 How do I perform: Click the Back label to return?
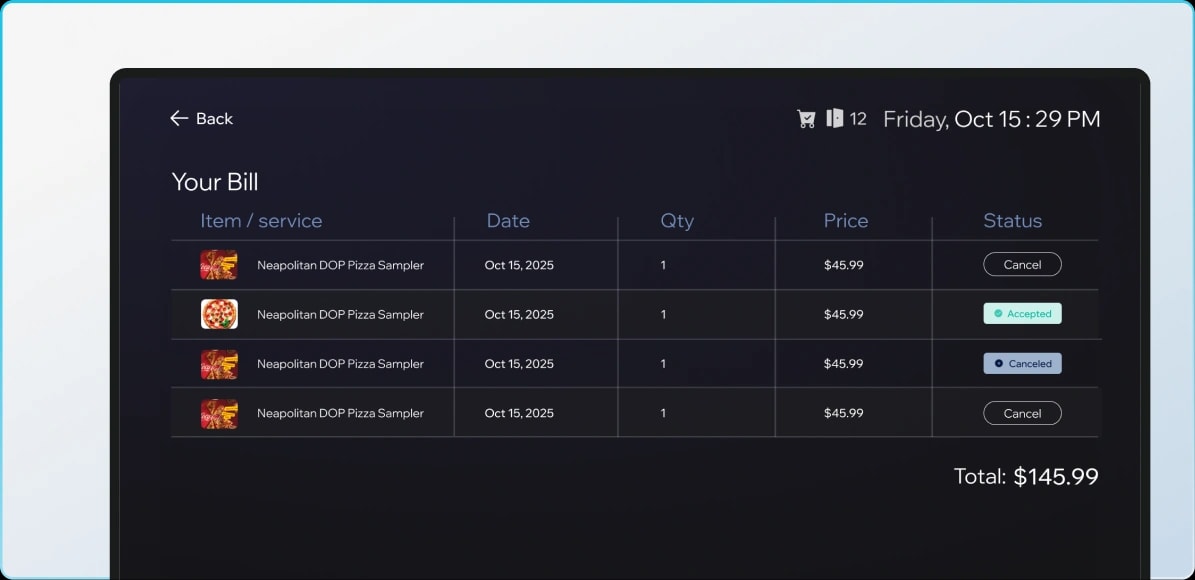coord(213,118)
